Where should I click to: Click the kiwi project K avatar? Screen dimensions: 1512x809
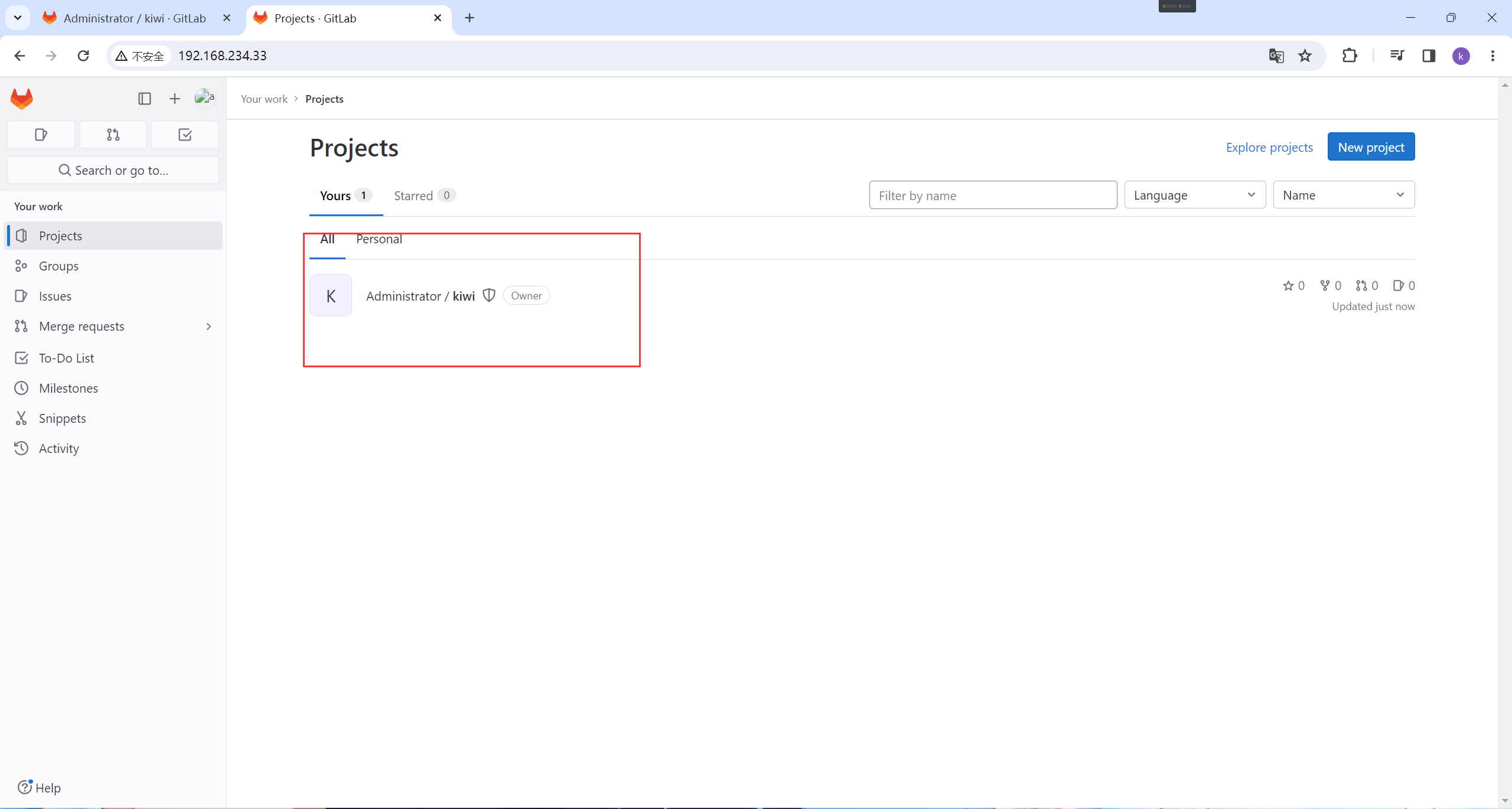331,295
